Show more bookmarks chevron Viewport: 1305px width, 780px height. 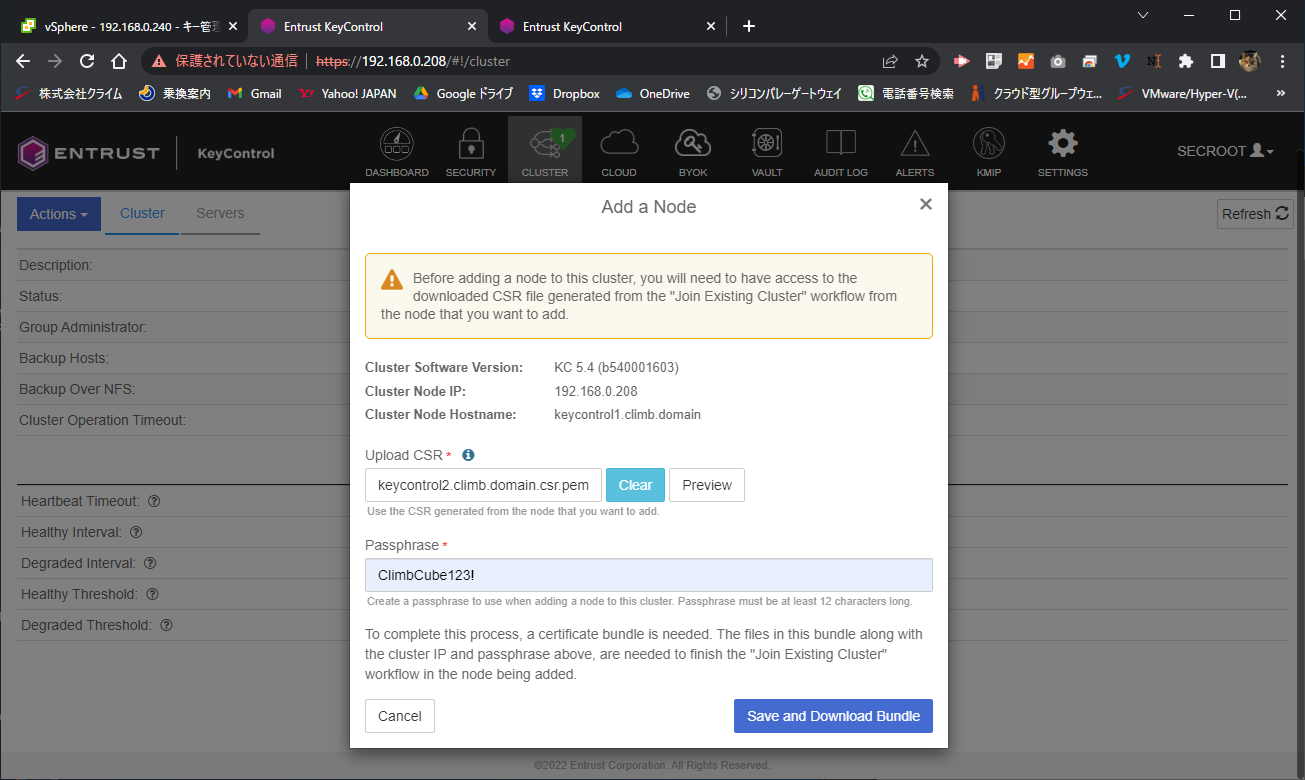(1281, 93)
